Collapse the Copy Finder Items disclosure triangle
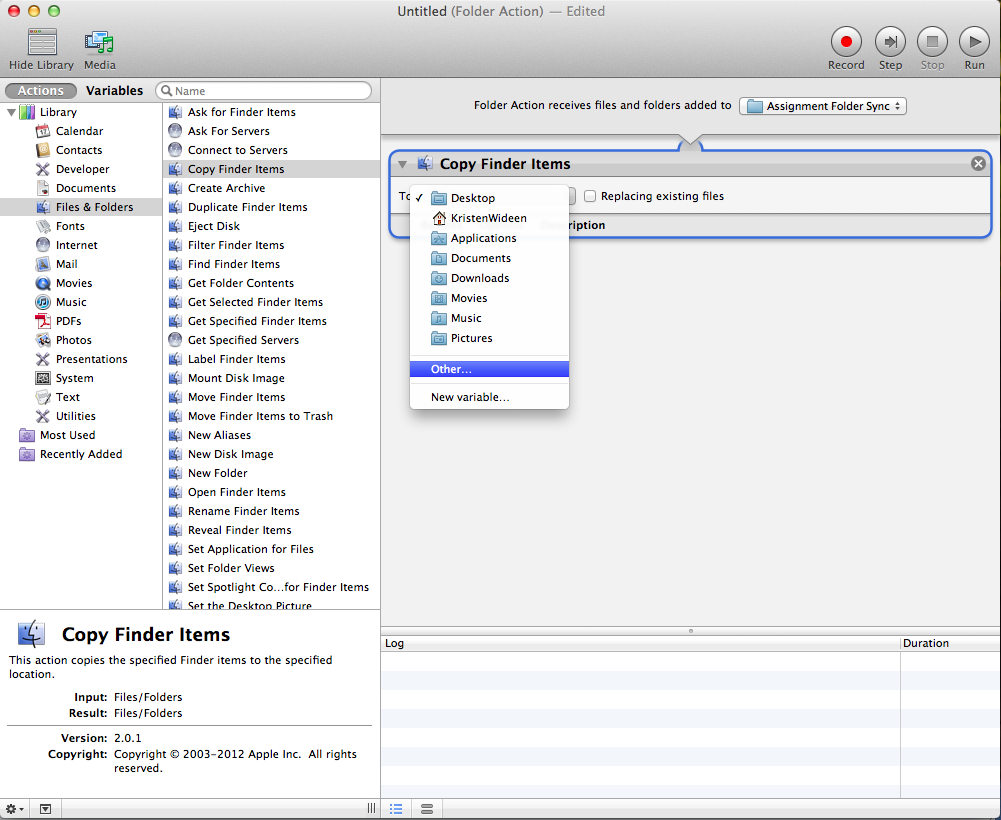Viewport: 1001px width, 820px height. (403, 163)
